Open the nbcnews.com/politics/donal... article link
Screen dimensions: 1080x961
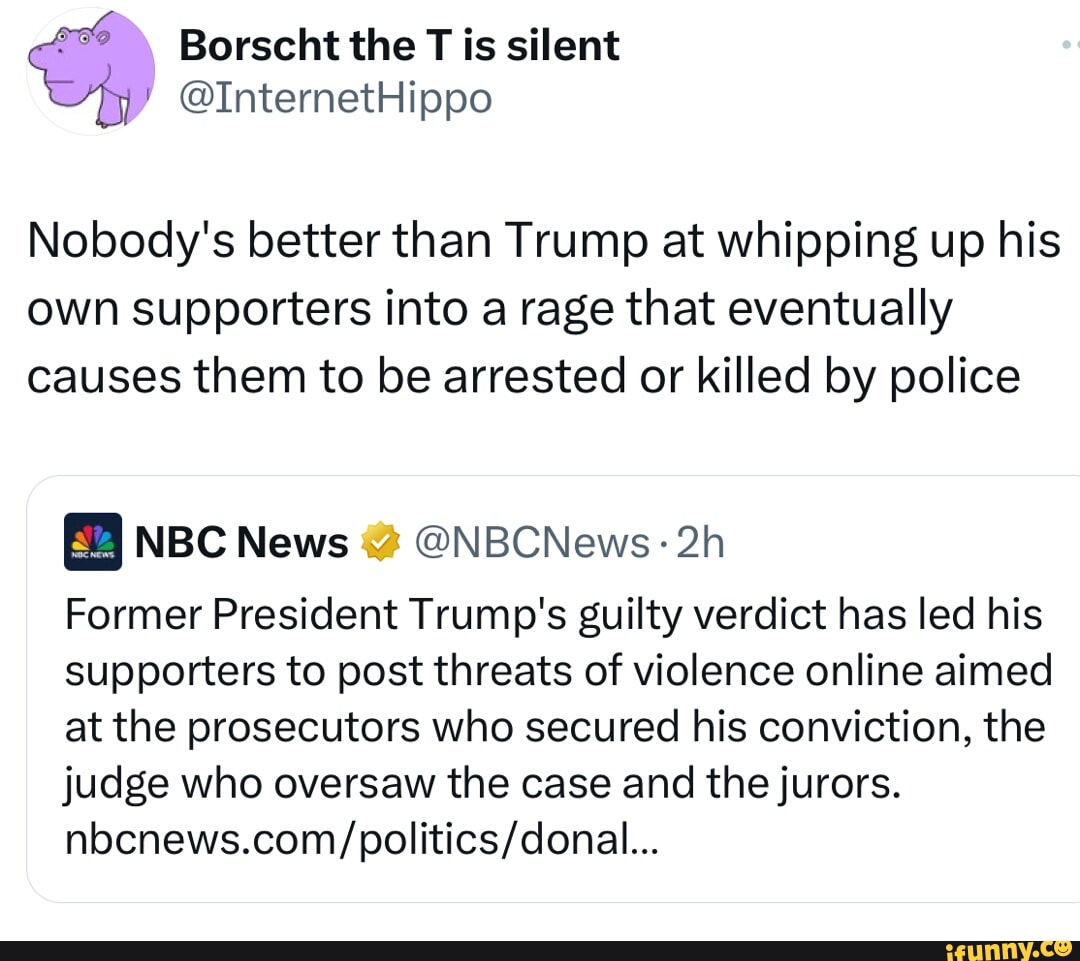tap(361, 839)
